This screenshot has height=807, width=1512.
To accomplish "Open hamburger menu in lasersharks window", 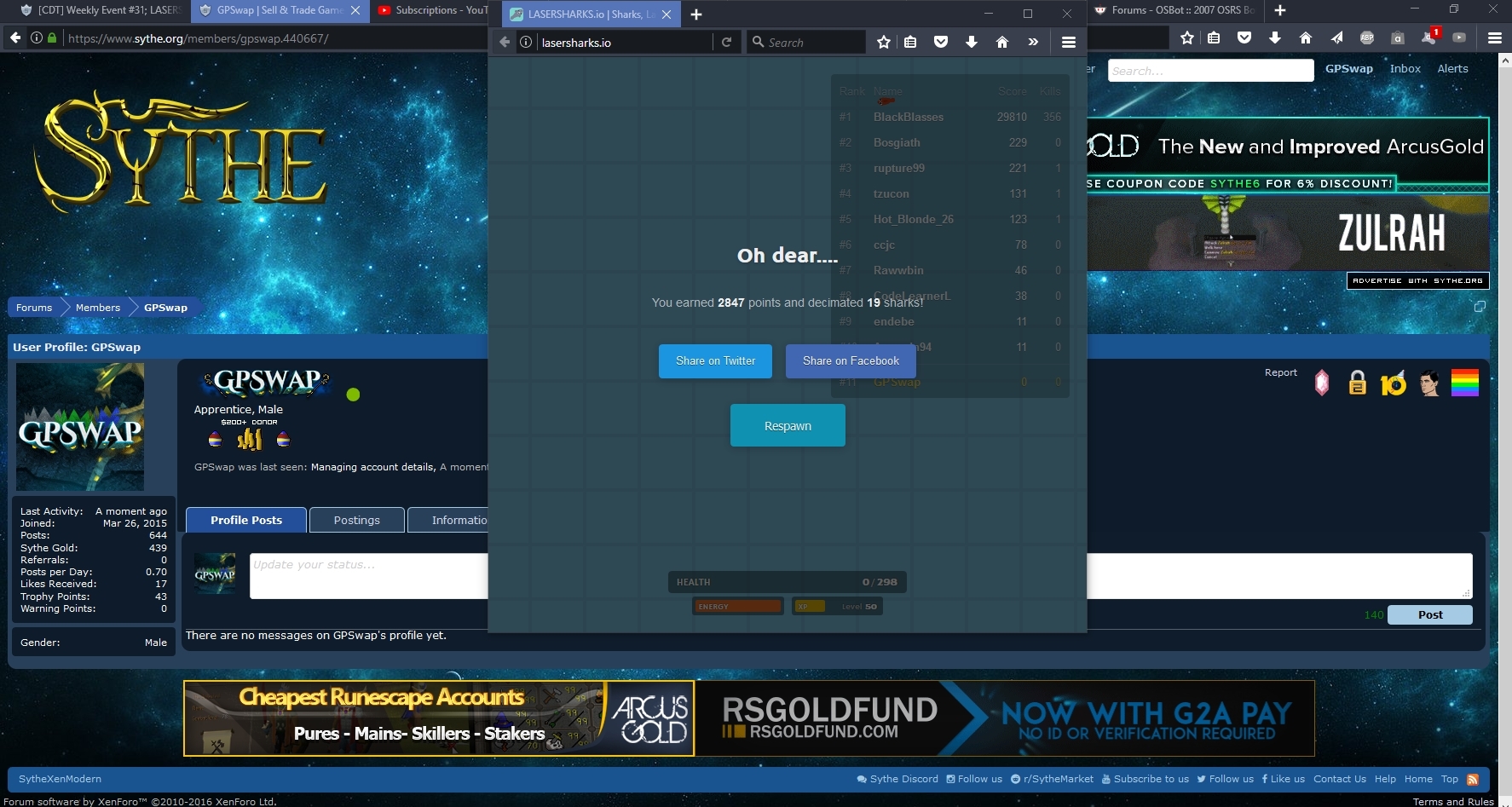I will [x=1069, y=42].
